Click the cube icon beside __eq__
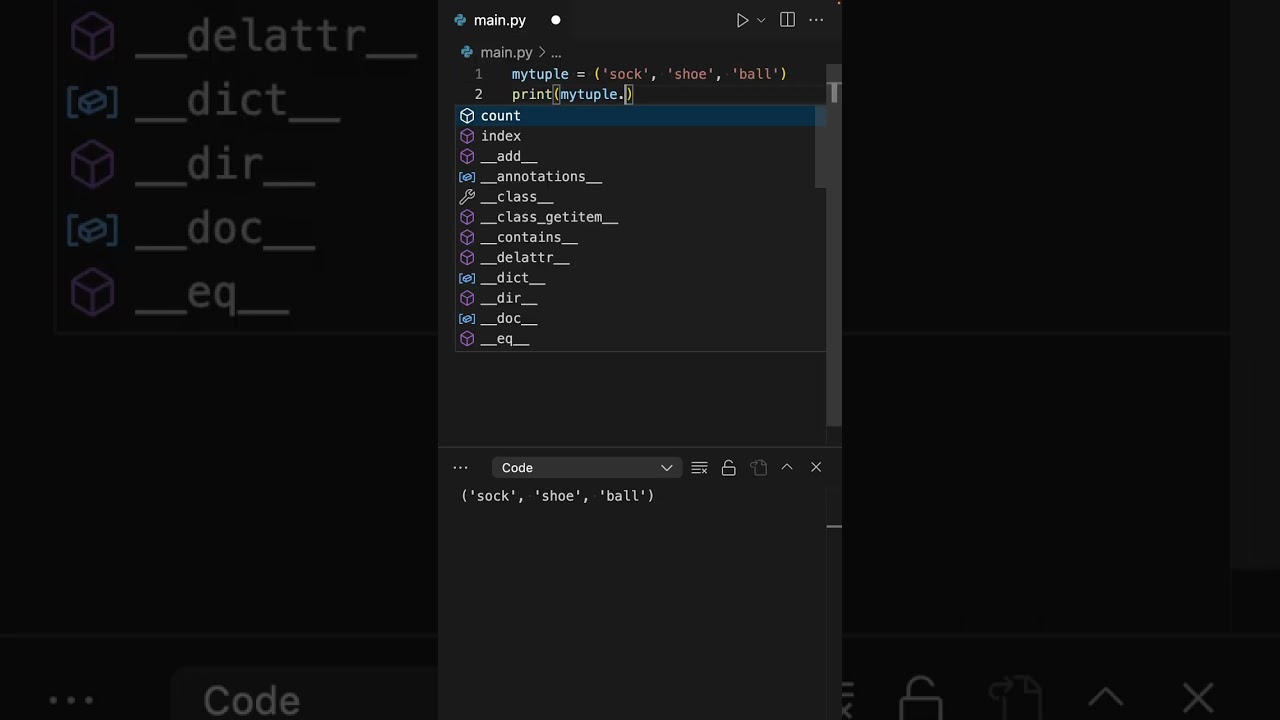Viewport: 1280px width, 720px height. pyautogui.click(x=467, y=339)
